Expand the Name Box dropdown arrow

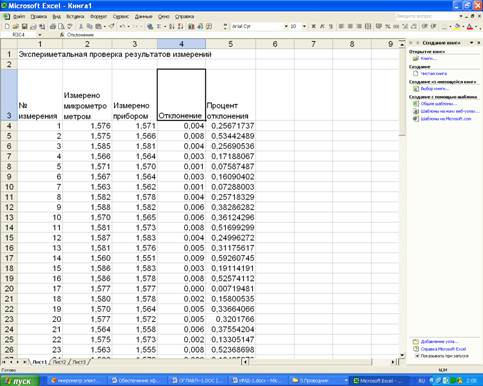[x=40, y=35]
